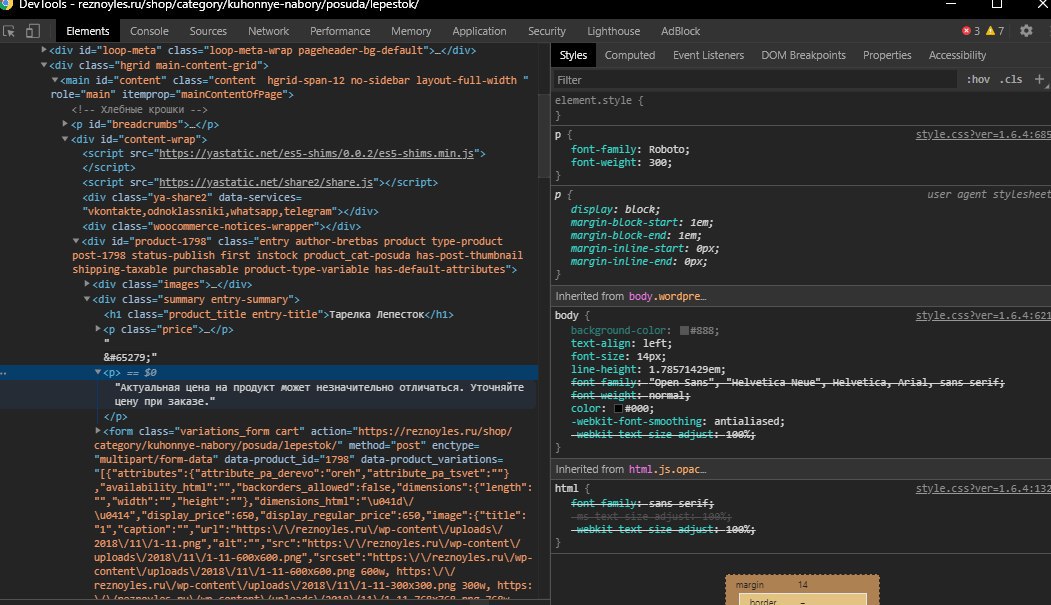Click the red error count icon
The image size is (1051, 605).
pyautogui.click(x=966, y=31)
